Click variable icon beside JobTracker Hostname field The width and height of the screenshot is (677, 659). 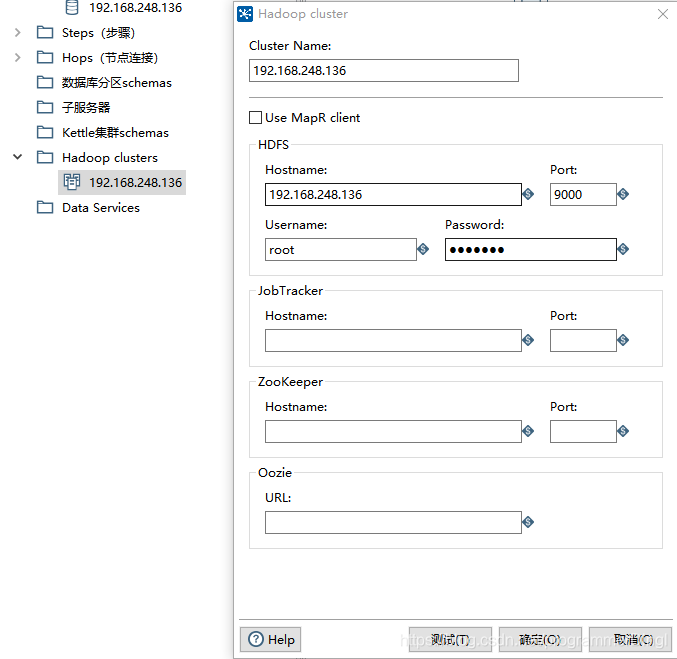click(528, 340)
